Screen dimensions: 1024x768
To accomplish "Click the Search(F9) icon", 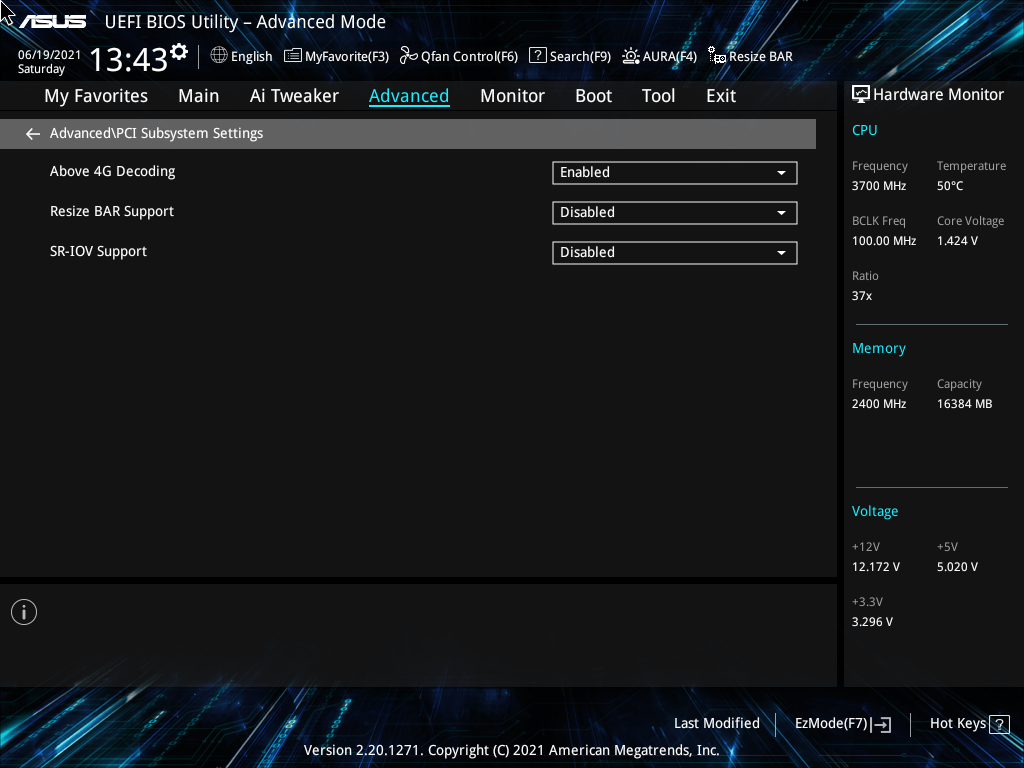I will point(569,56).
